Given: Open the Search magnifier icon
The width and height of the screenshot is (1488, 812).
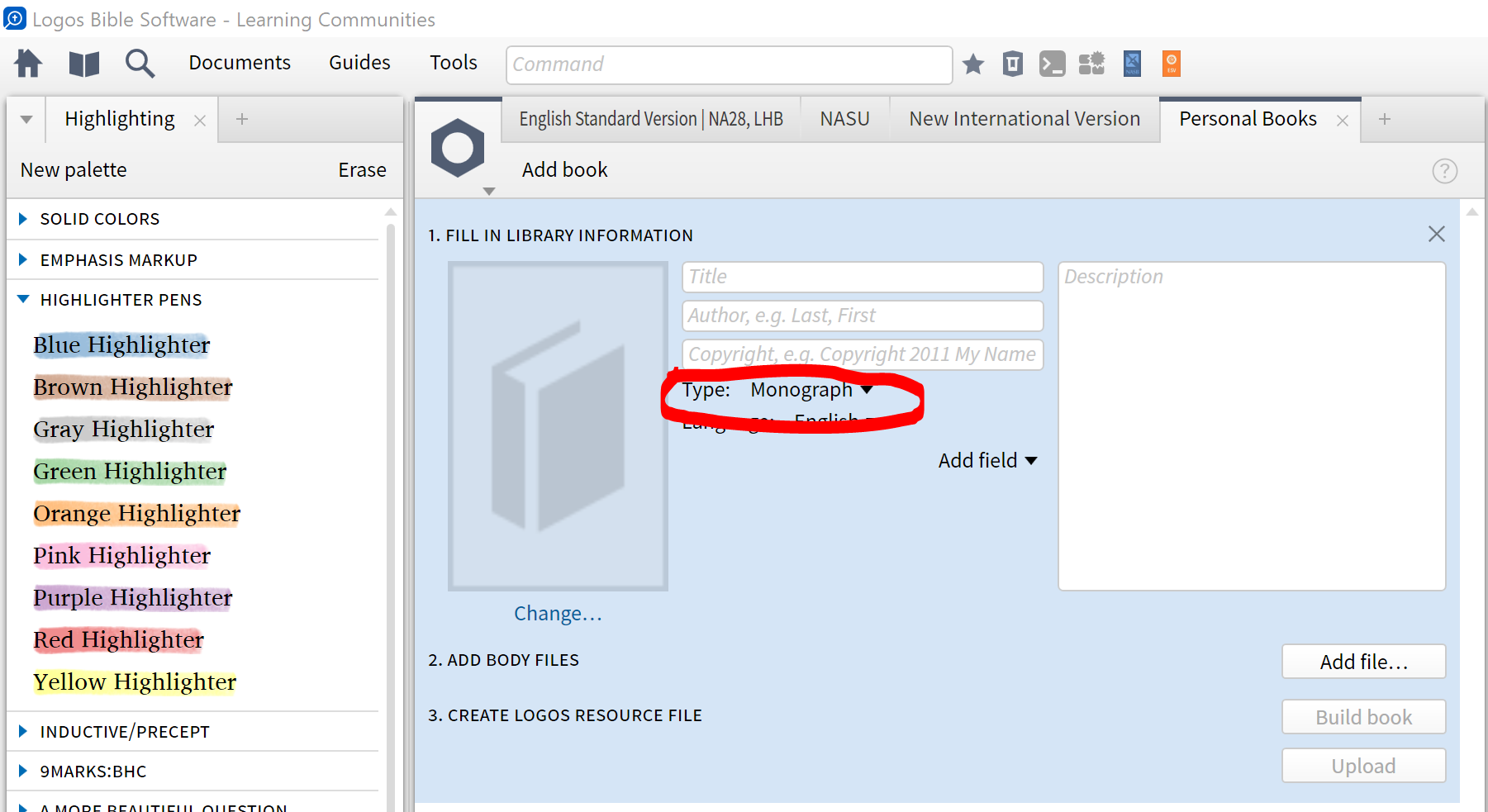Looking at the screenshot, I should pos(140,64).
